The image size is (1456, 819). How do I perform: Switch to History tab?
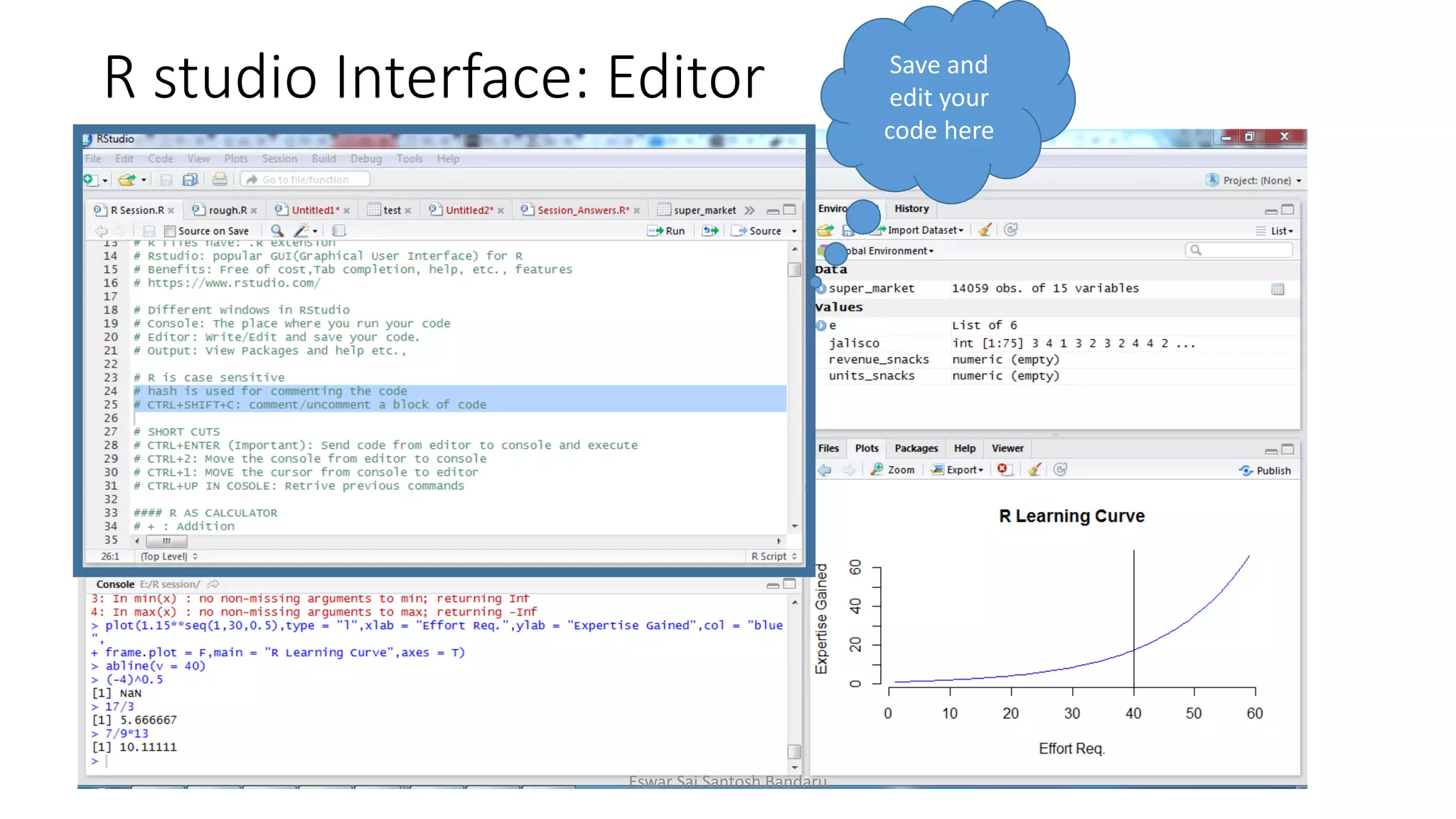911,208
